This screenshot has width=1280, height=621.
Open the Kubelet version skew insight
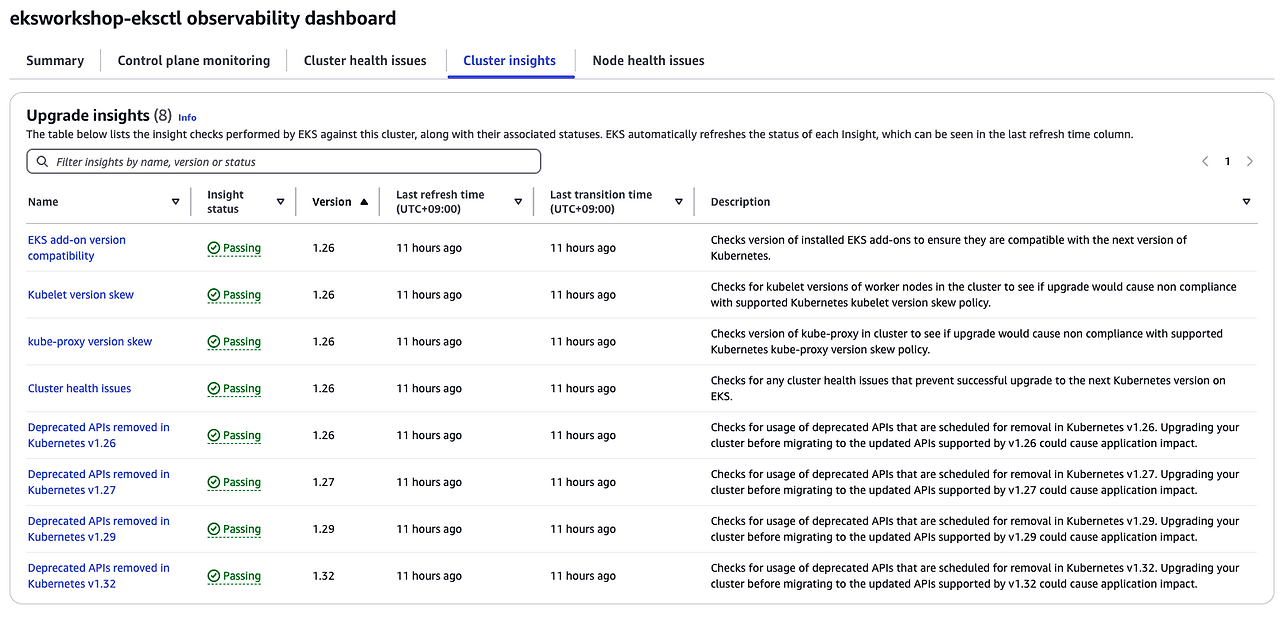(x=81, y=295)
